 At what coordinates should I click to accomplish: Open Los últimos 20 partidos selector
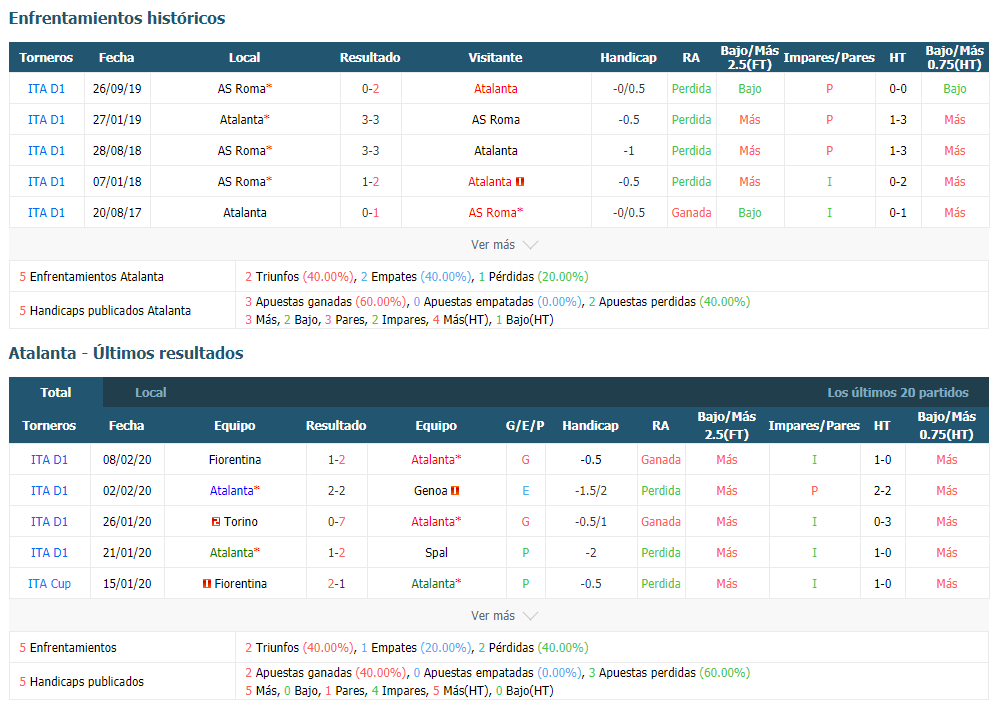(x=898, y=393)
